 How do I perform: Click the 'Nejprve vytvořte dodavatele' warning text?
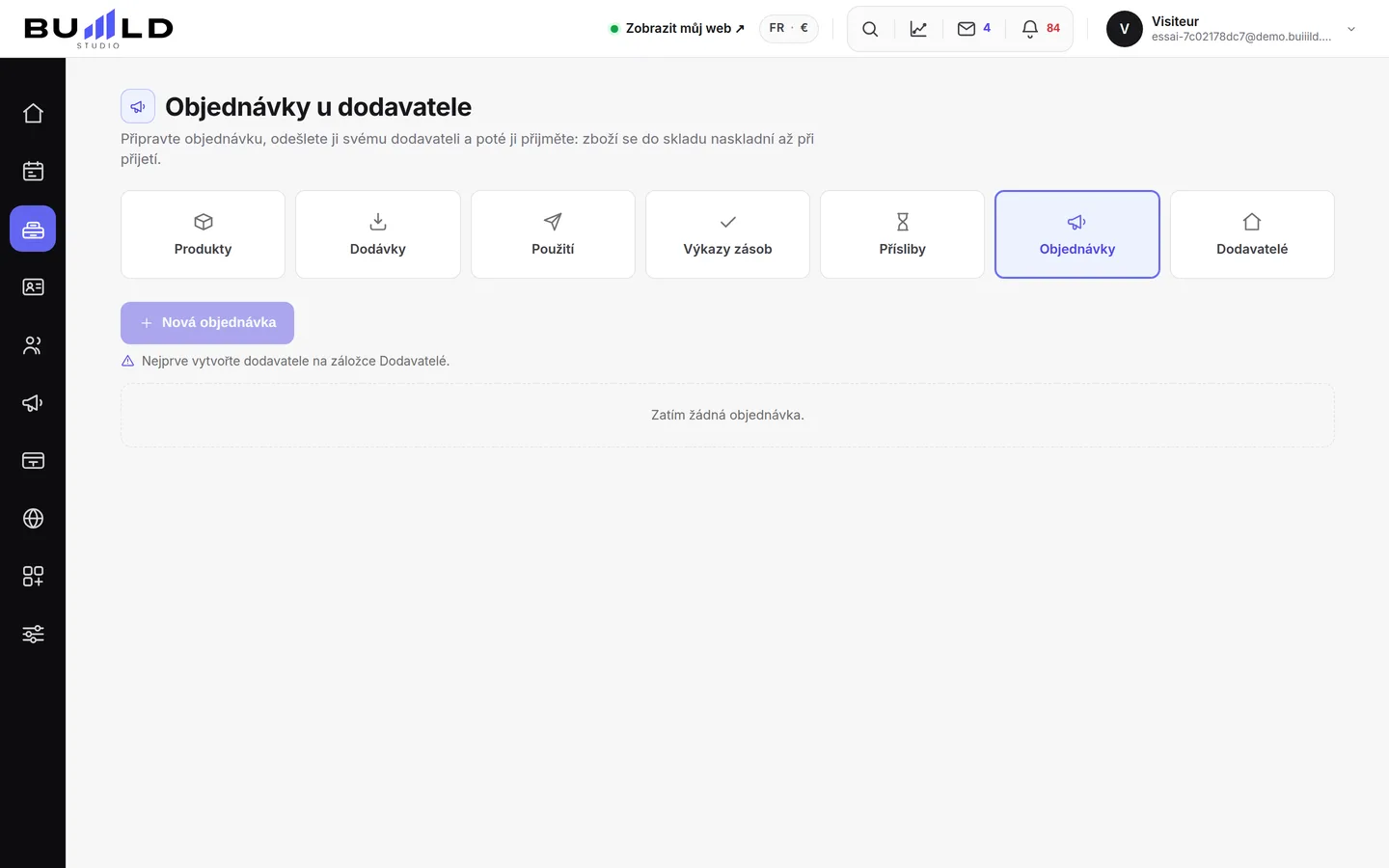[x=295, y=361]
